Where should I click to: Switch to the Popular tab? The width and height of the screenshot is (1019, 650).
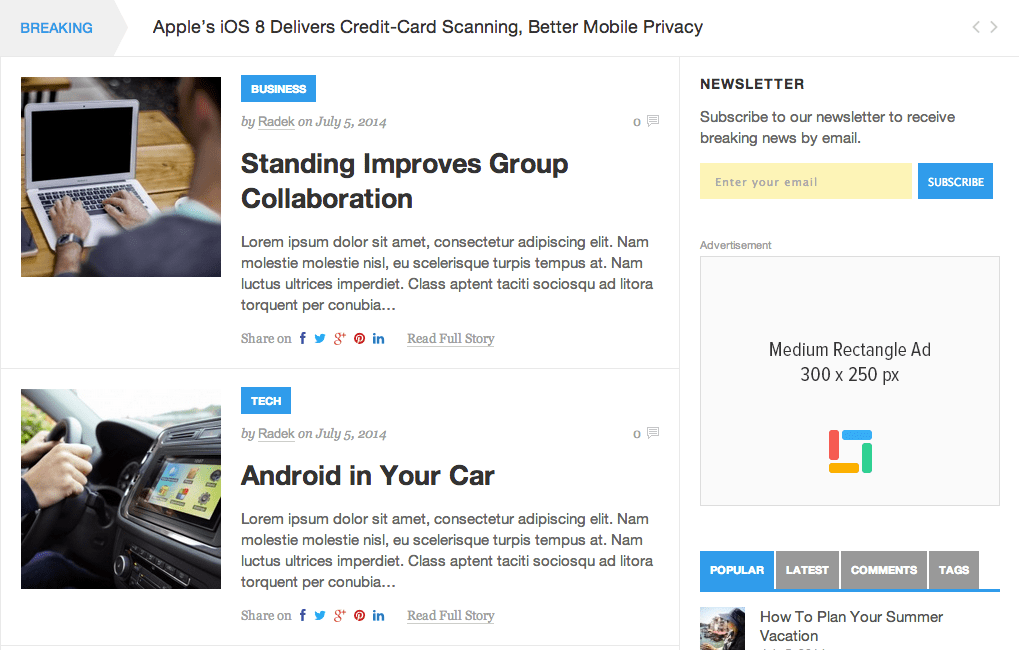click(x=737, y=570)
